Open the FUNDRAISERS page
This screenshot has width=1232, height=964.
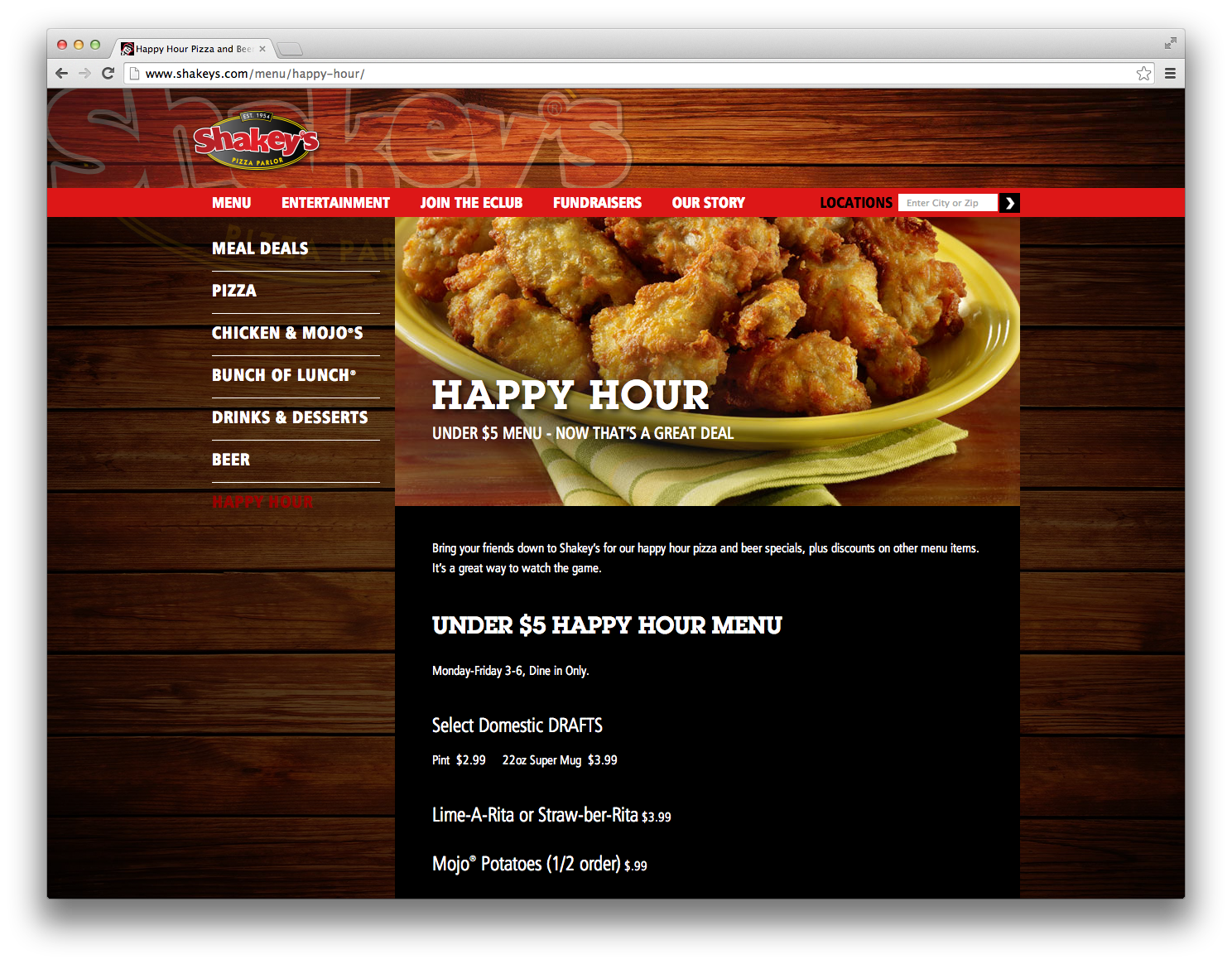pos(598,202)
